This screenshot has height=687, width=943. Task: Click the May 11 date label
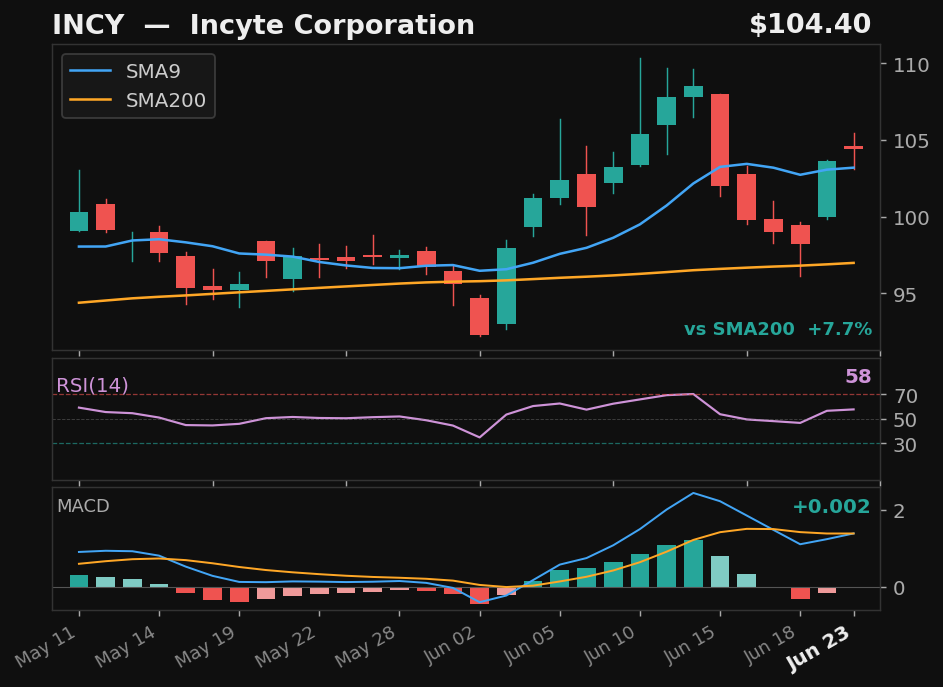tap(47, 646)
